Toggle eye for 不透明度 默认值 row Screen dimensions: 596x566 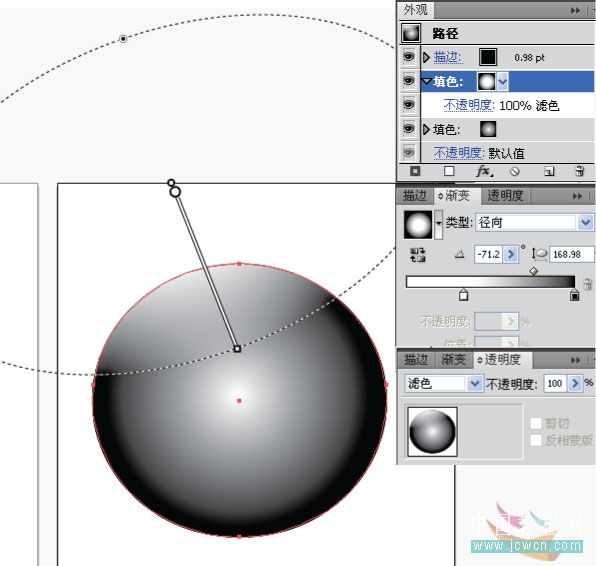409,153
